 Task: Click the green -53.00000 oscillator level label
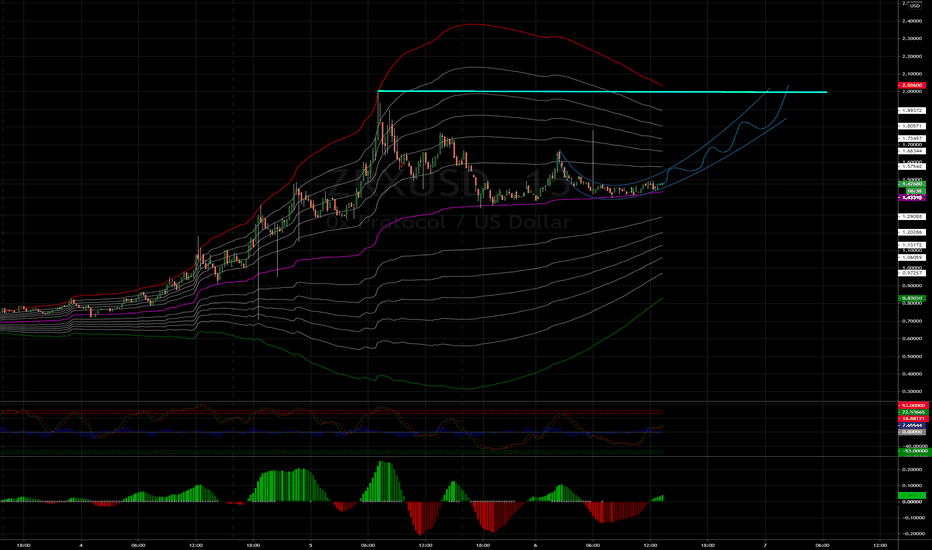(914, 452)
